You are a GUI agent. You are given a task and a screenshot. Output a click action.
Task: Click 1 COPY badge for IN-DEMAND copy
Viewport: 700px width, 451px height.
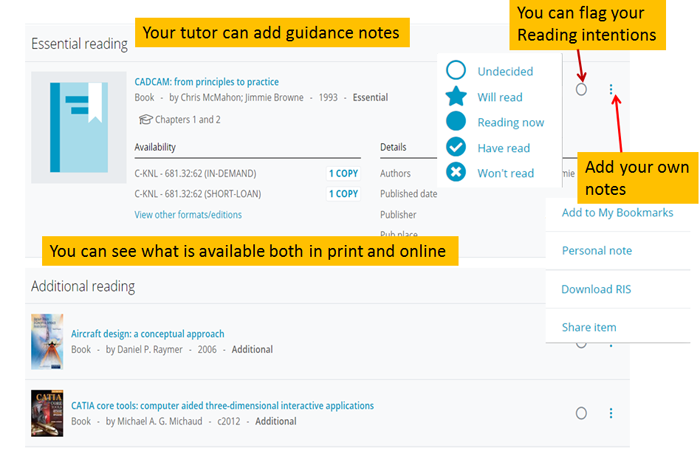[343, 173]
